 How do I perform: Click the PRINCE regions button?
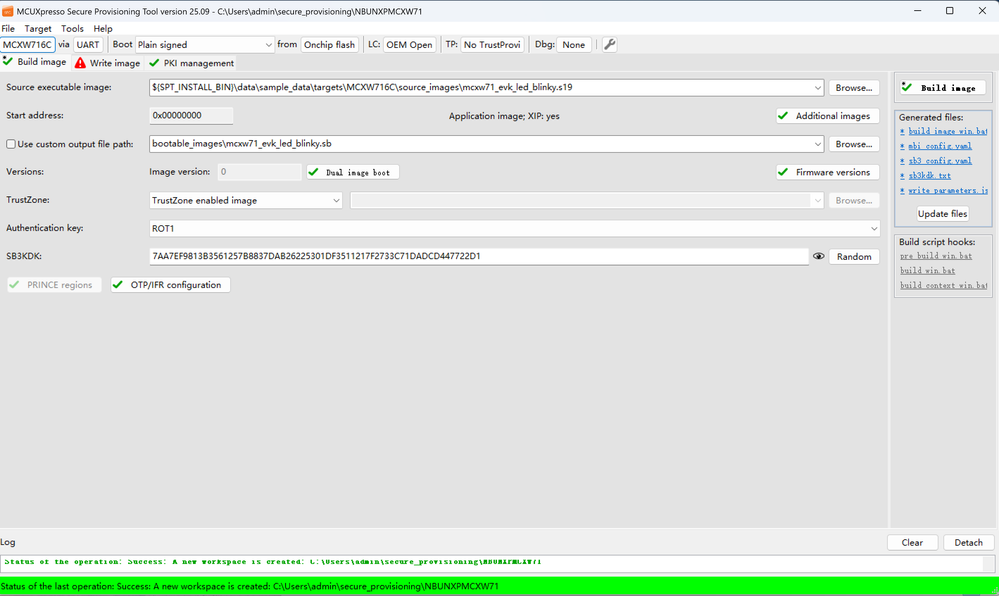click(x=54, y=285)
